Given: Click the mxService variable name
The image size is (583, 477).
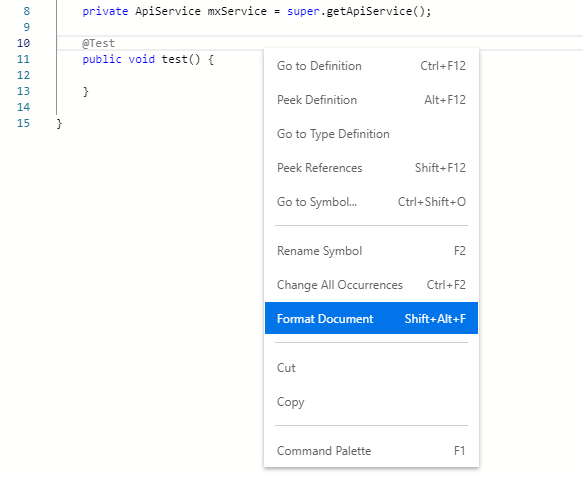Looking at the screenshot, I should [237, 11].
